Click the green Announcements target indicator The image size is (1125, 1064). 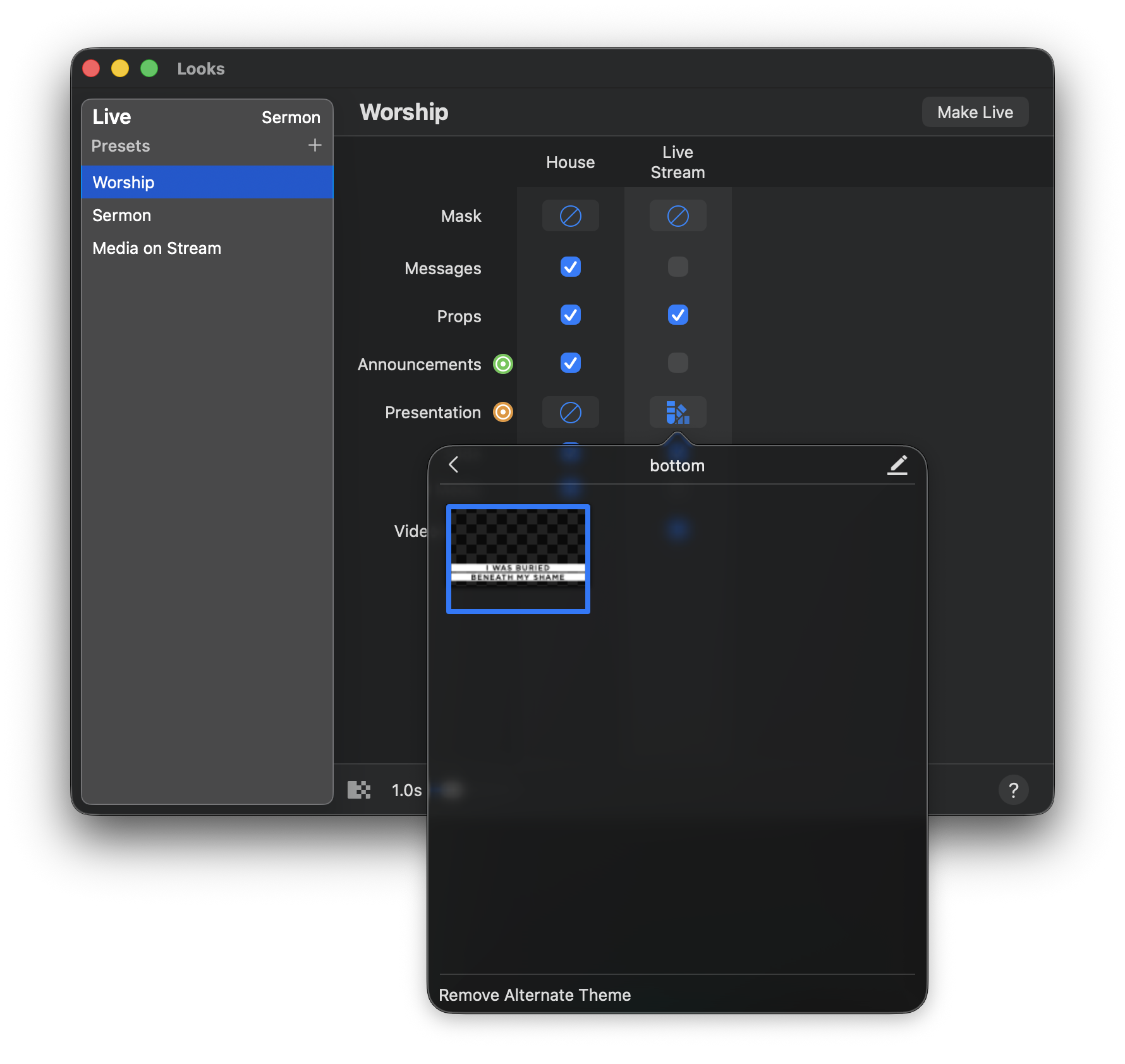[x=503, y=364]
